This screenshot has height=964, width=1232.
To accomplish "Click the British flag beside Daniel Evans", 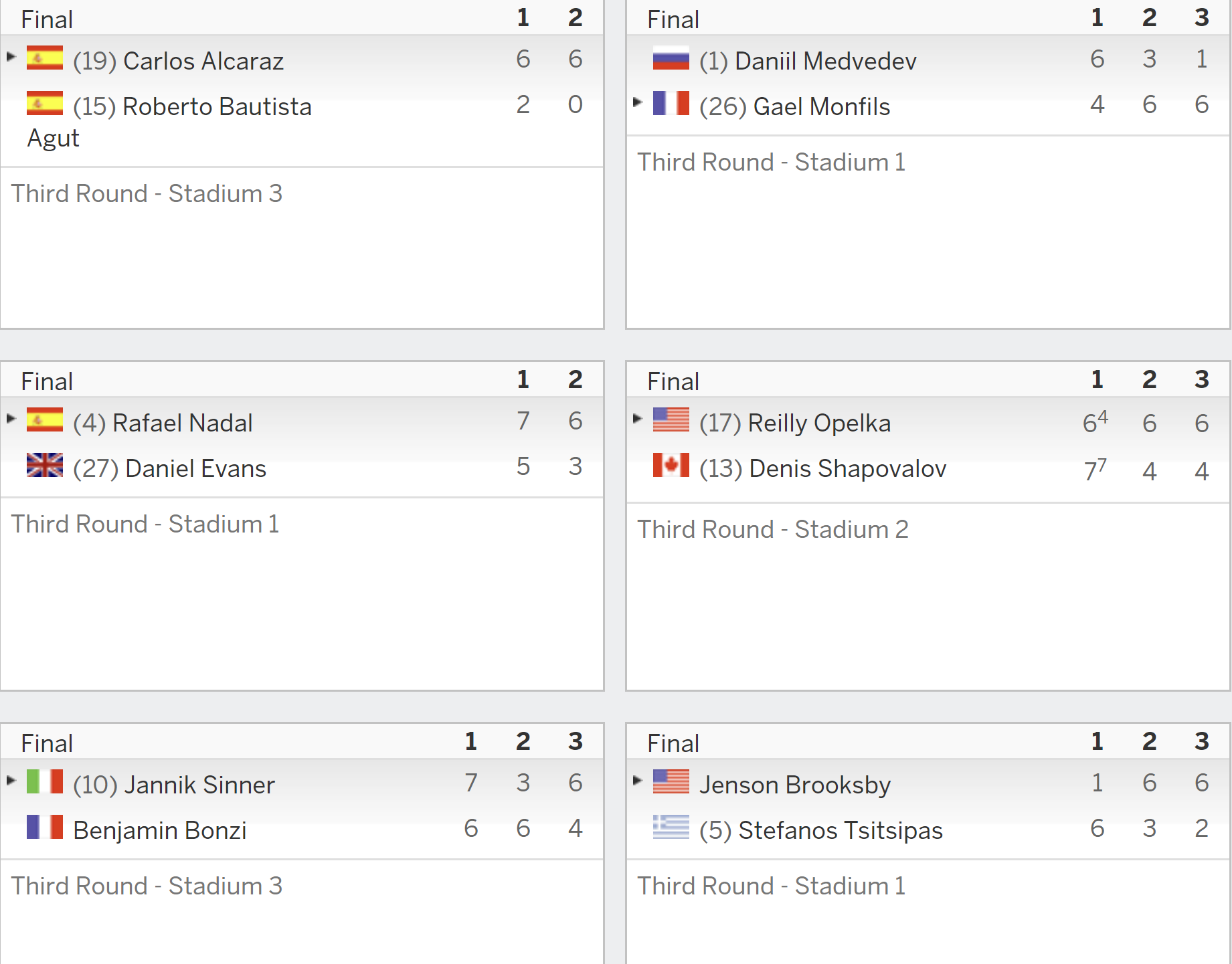I will coord(45,466).
